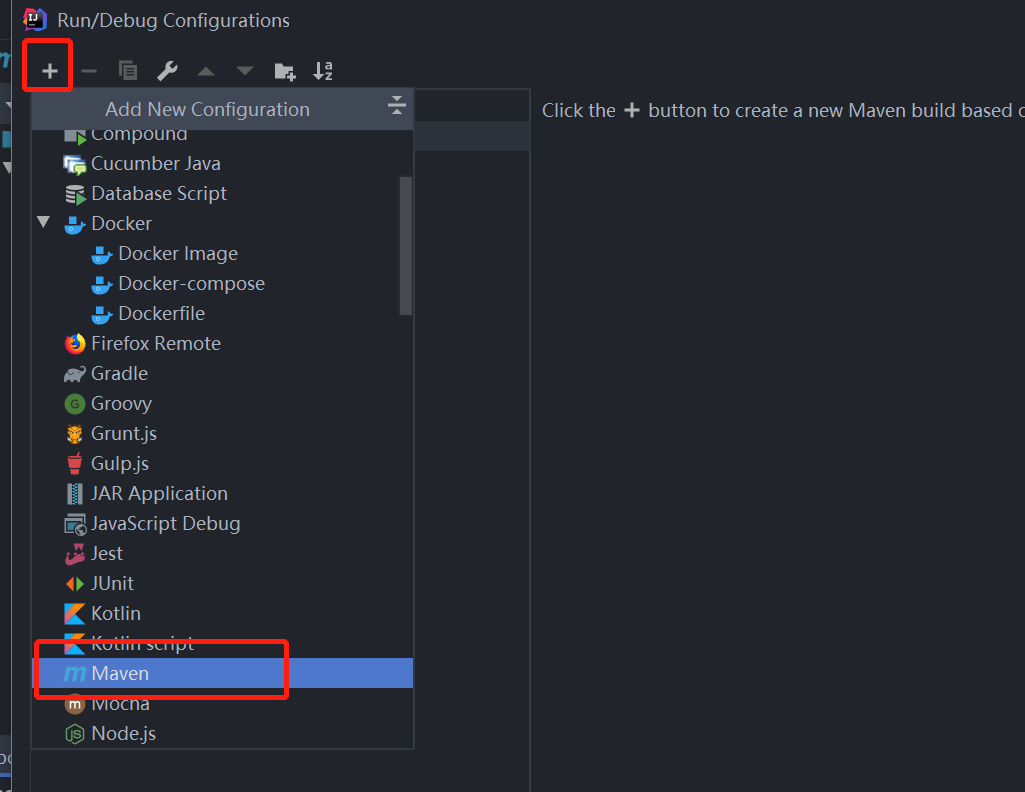Choose the Docker-compose entry
This screenshot has height=792, width=1025.
pyautogui.click(x=222, y=284)
